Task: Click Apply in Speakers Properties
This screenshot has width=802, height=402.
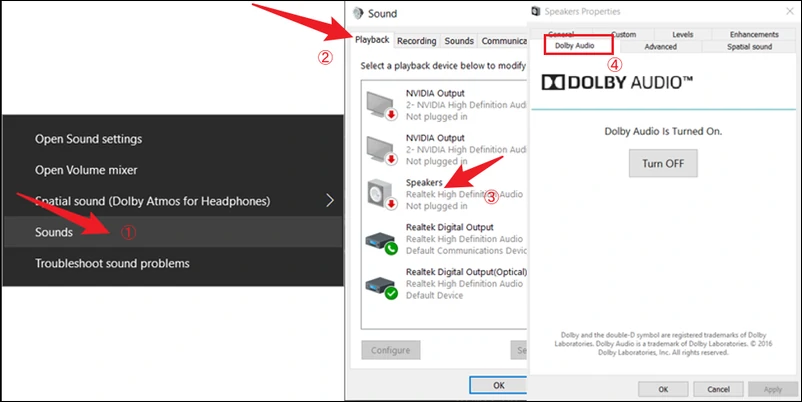Action: coord(772,389)
